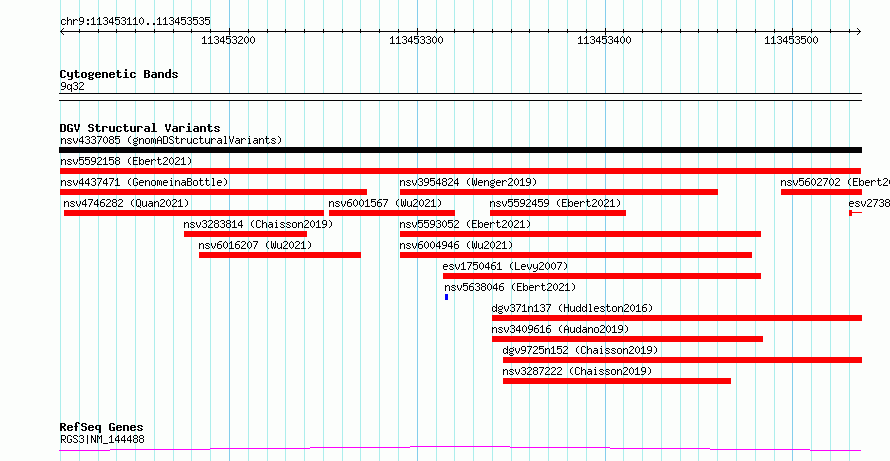The height and width of the screenshot is (461, 890).
Task: Select the nsv3954824 (Wenger2019) label
Action: coord(468,182)
